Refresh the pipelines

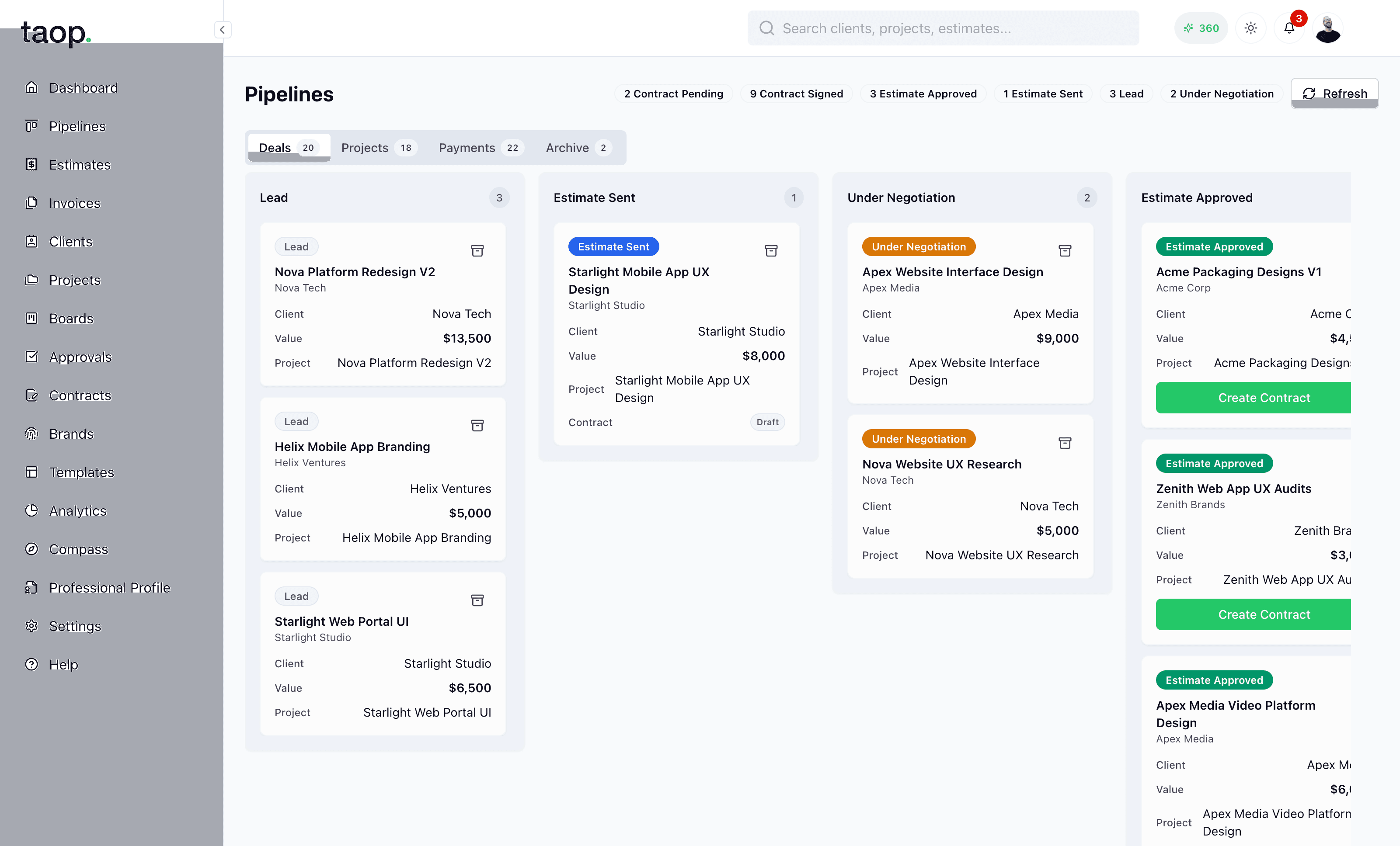tap(1334, 93)
